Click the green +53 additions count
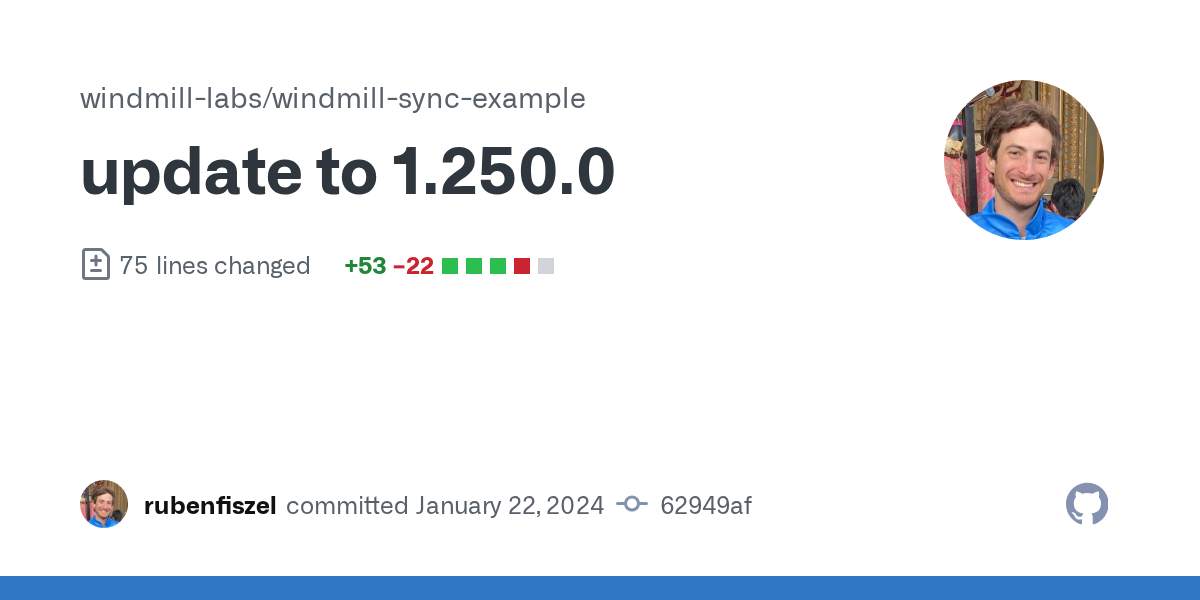The width and height of the screenshot is (1200, 600). (365, 266)
